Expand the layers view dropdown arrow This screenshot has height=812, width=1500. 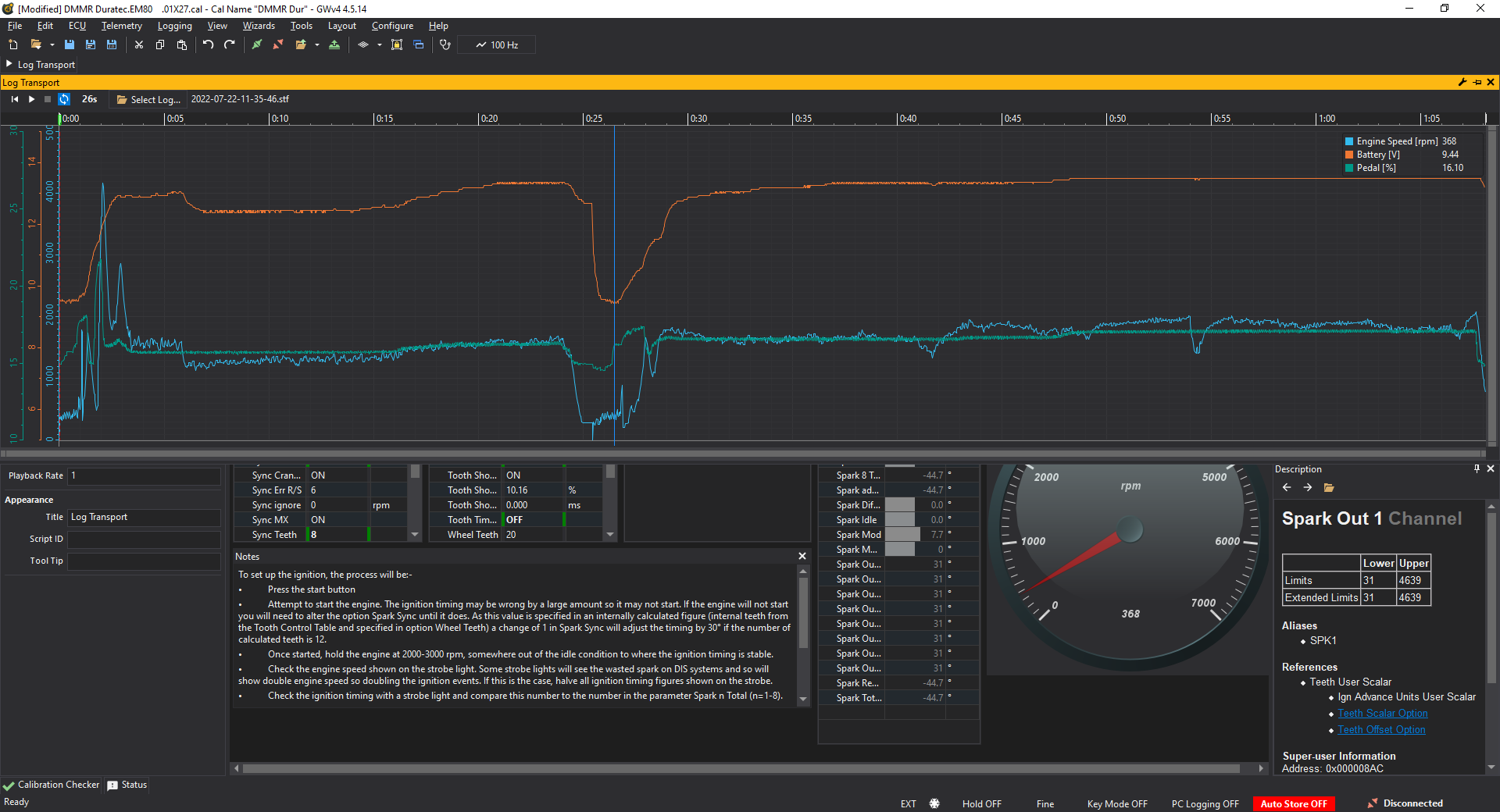379,45
